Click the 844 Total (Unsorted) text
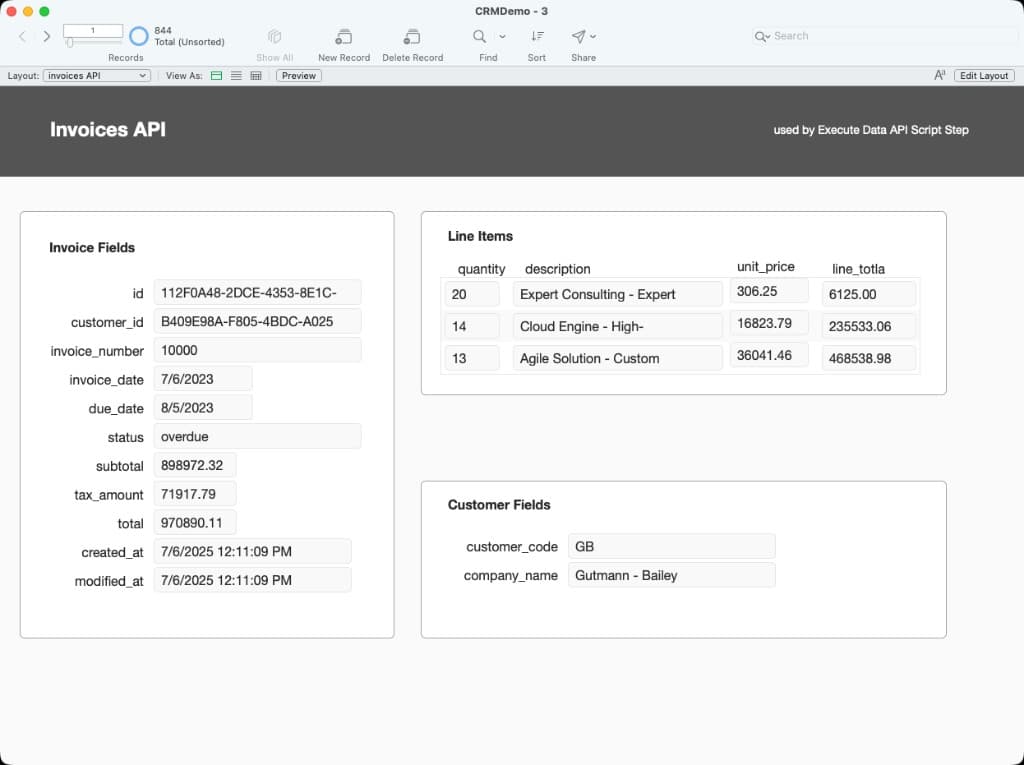 tap(189, 36)
